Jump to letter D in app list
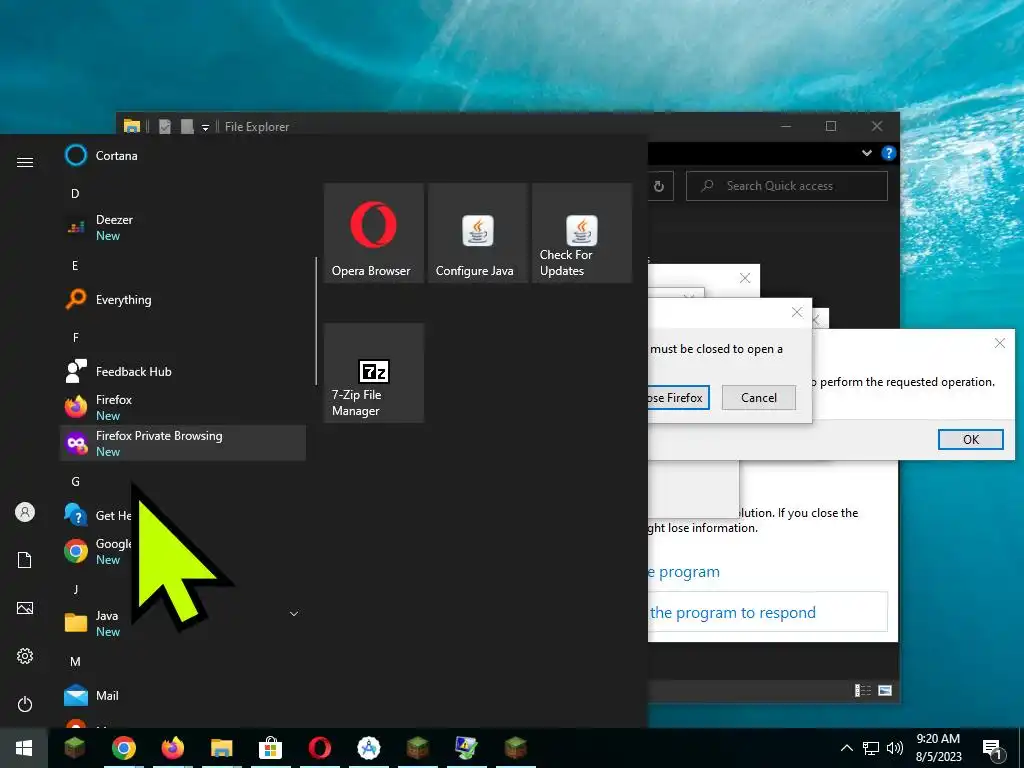This screenshot has height=768, width=1024. click(75, 193)
